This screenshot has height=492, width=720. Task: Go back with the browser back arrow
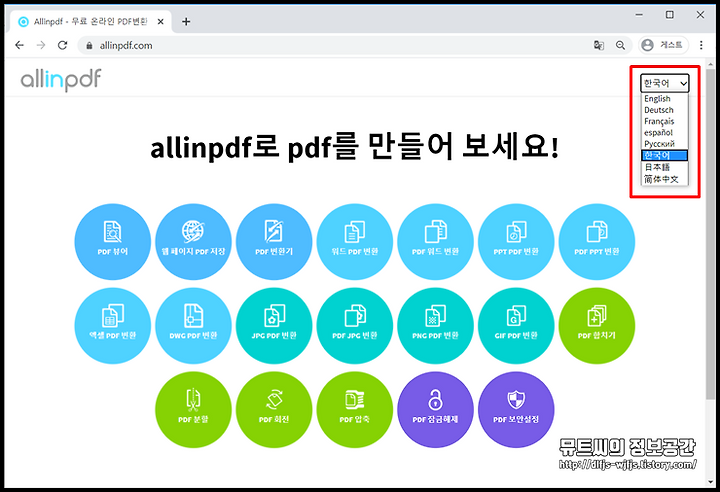coord(19,45)
